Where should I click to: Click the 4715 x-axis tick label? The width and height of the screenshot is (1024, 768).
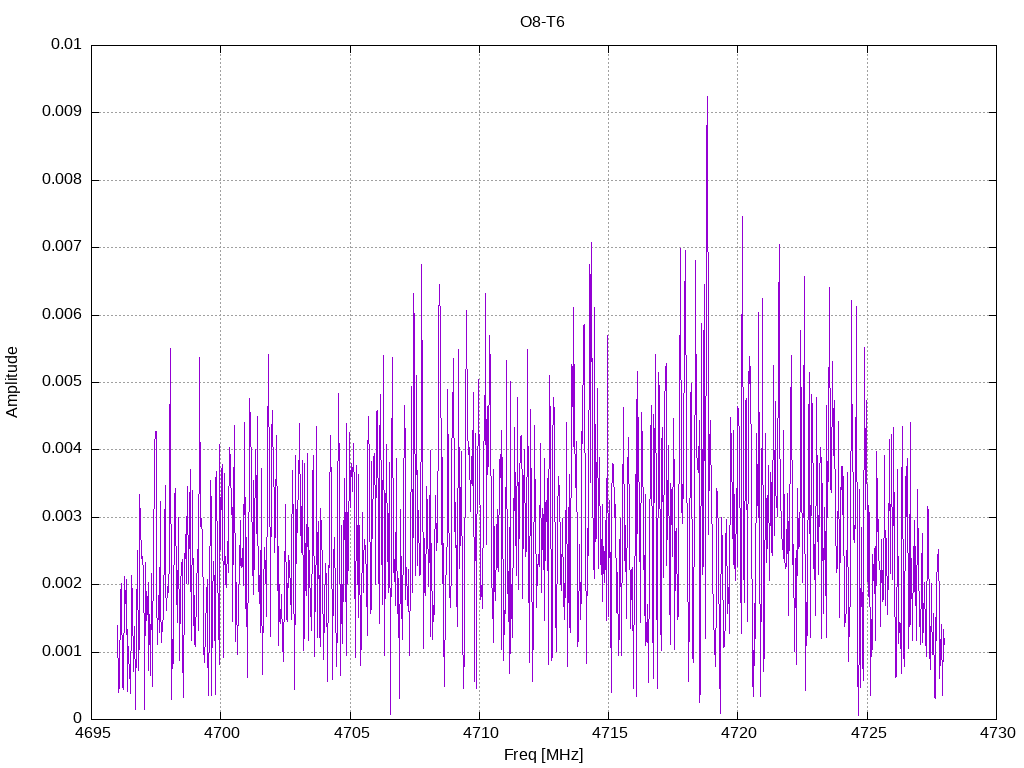(609, 733)
